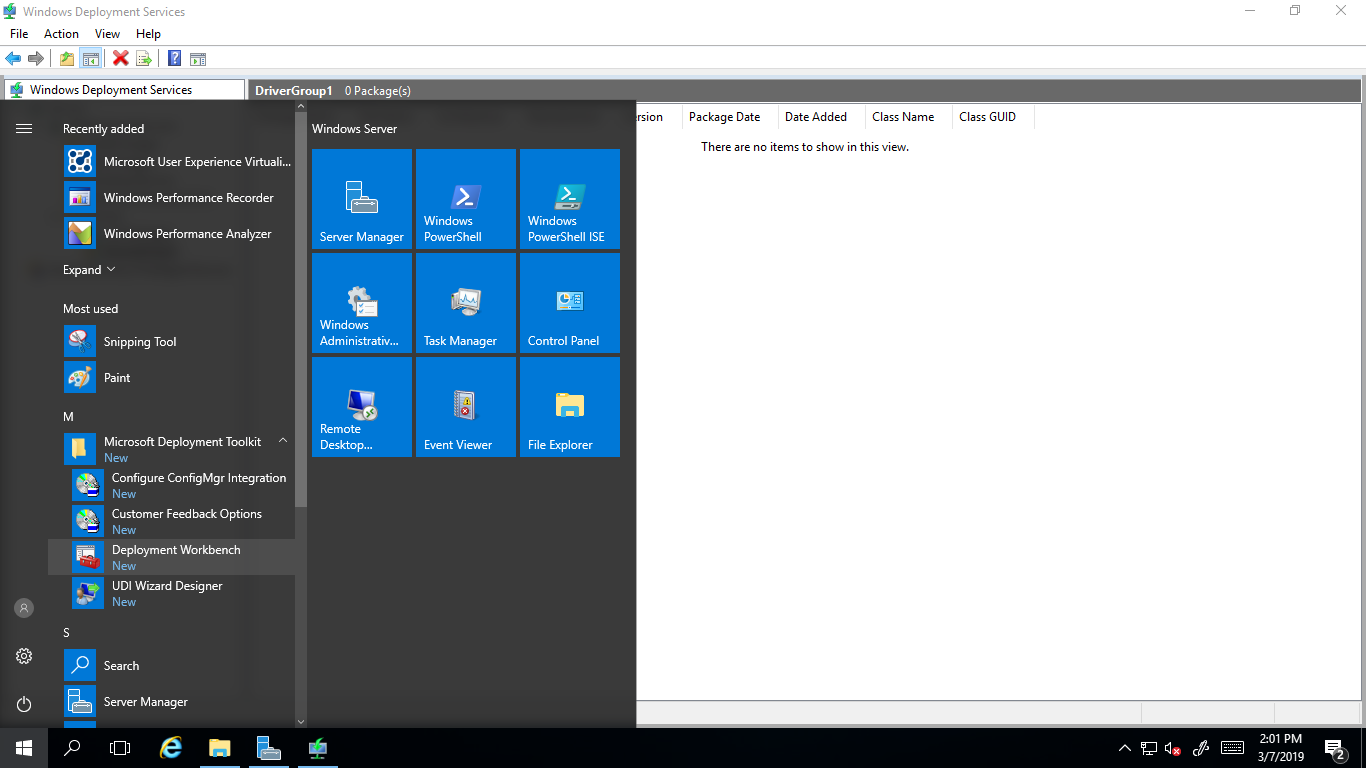Image resolution: width=1366 pixels, height=768 pixels.
Task: Open the Task Manager tile
Action: click(x=466, y=303)
